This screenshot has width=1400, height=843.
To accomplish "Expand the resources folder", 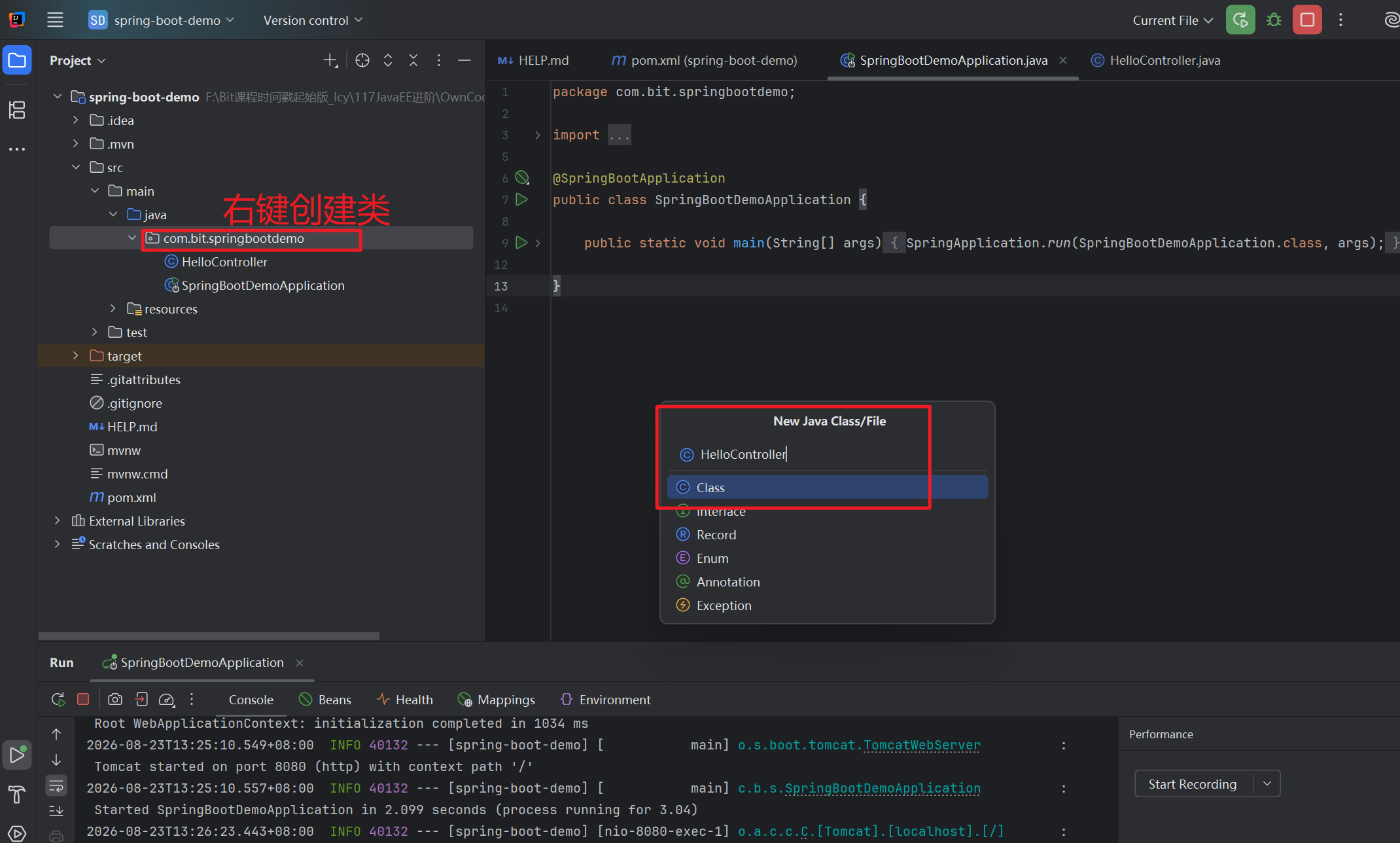I will click(x=113, y=309).
